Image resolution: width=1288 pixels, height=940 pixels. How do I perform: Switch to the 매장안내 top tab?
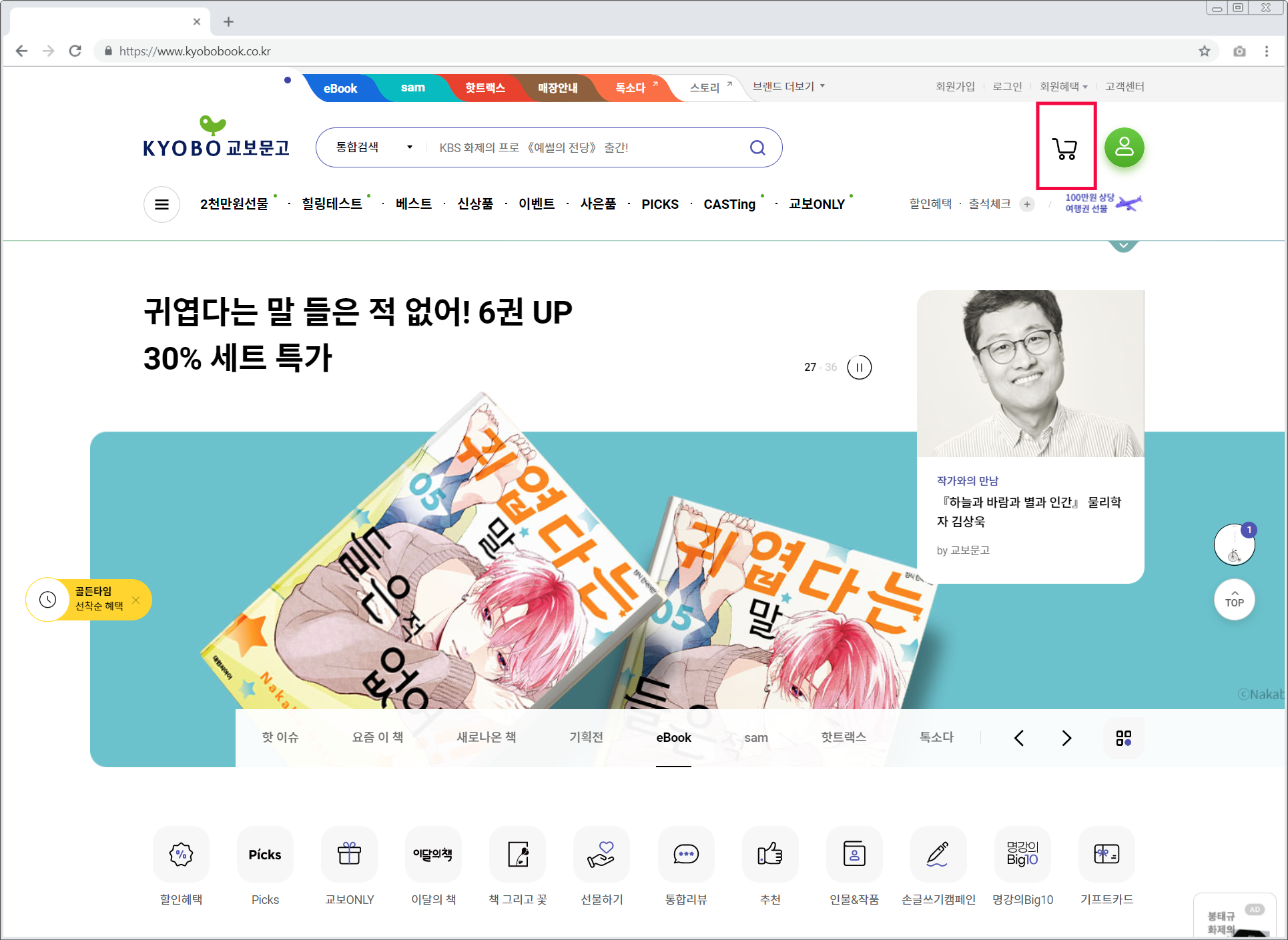point(558,88)
